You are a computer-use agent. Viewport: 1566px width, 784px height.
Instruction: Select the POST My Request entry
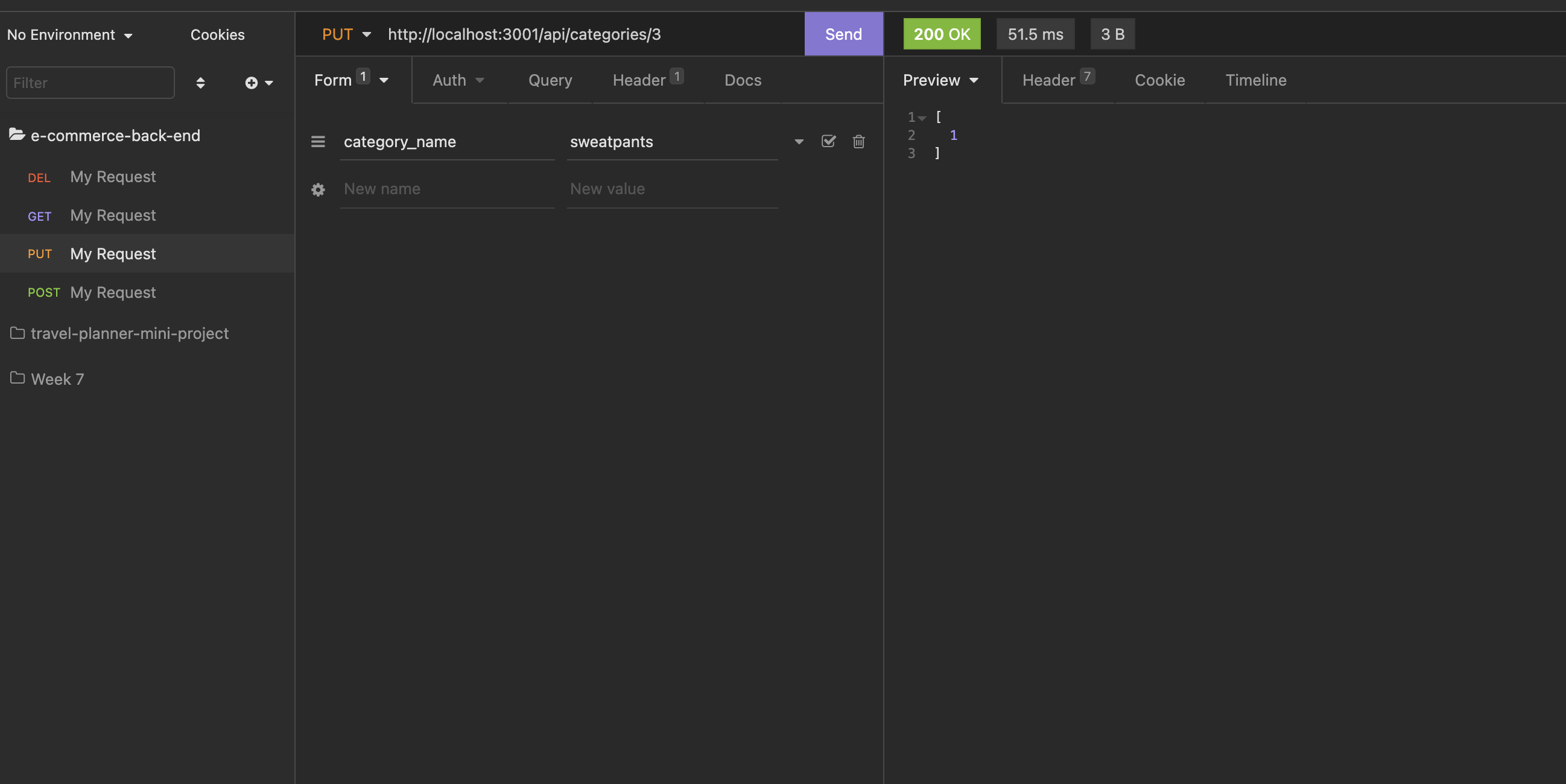(x=112, y=293)
